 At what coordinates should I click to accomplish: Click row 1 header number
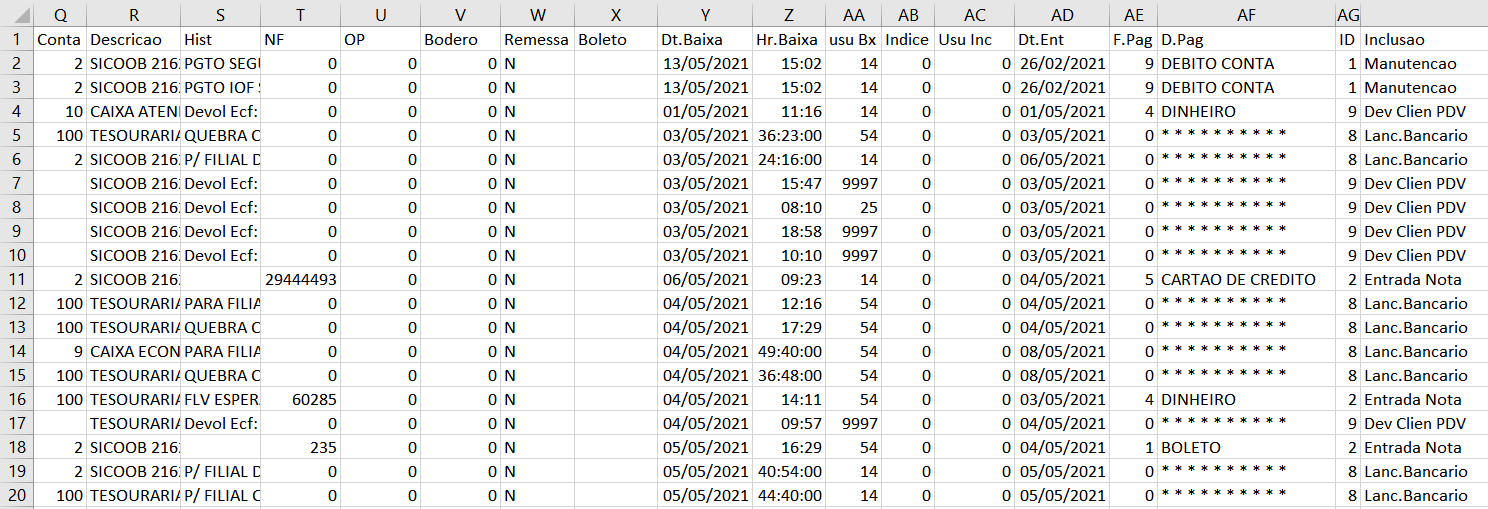(16, 40)
